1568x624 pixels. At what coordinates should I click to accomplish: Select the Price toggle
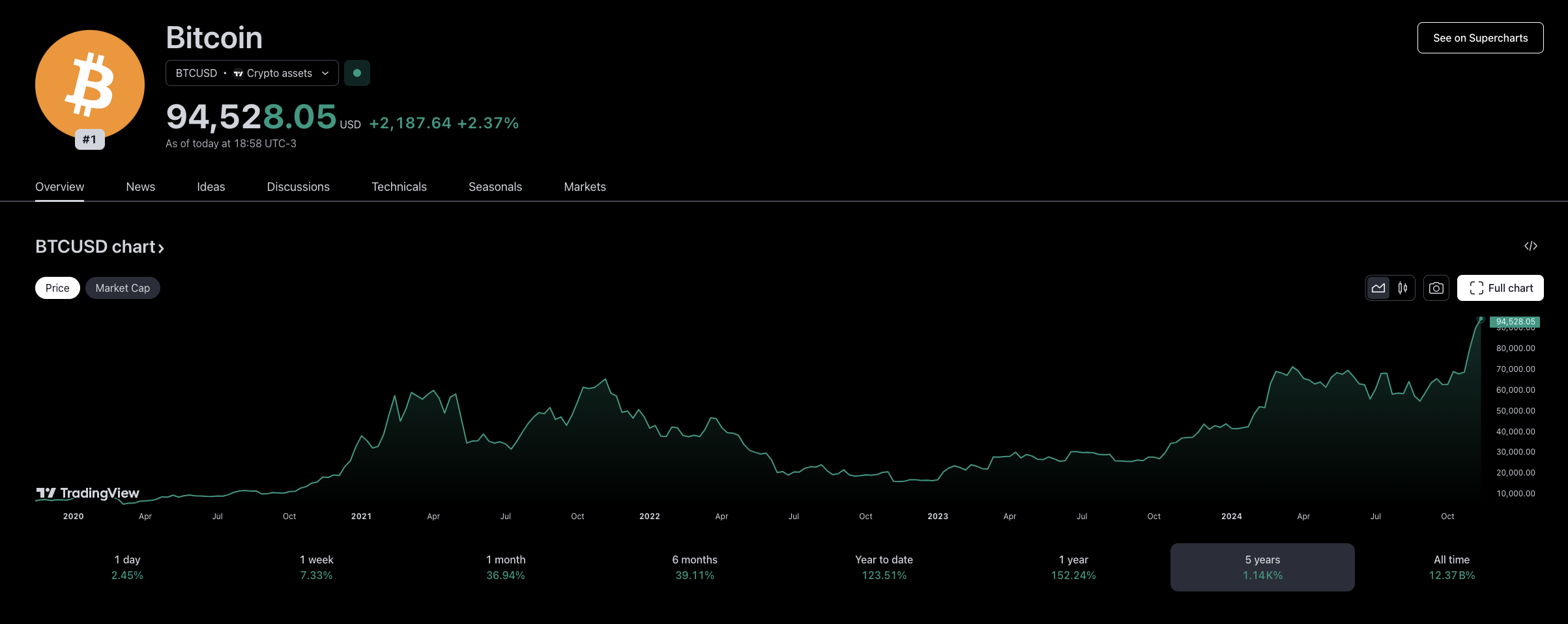point(57,288)
